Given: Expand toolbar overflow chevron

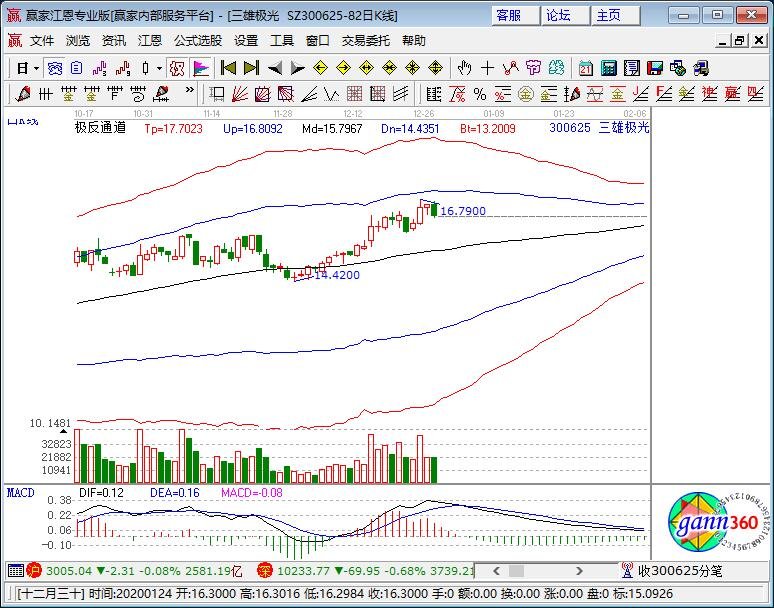Looking at the screenshot, I should coord(190,91).
